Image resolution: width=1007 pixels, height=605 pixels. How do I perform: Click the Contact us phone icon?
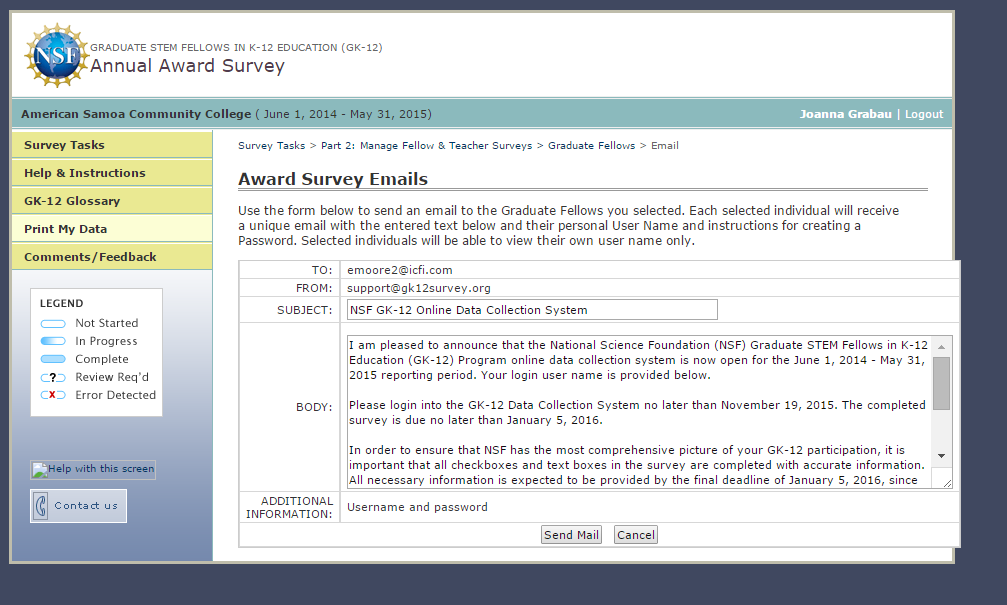[41, 506]
